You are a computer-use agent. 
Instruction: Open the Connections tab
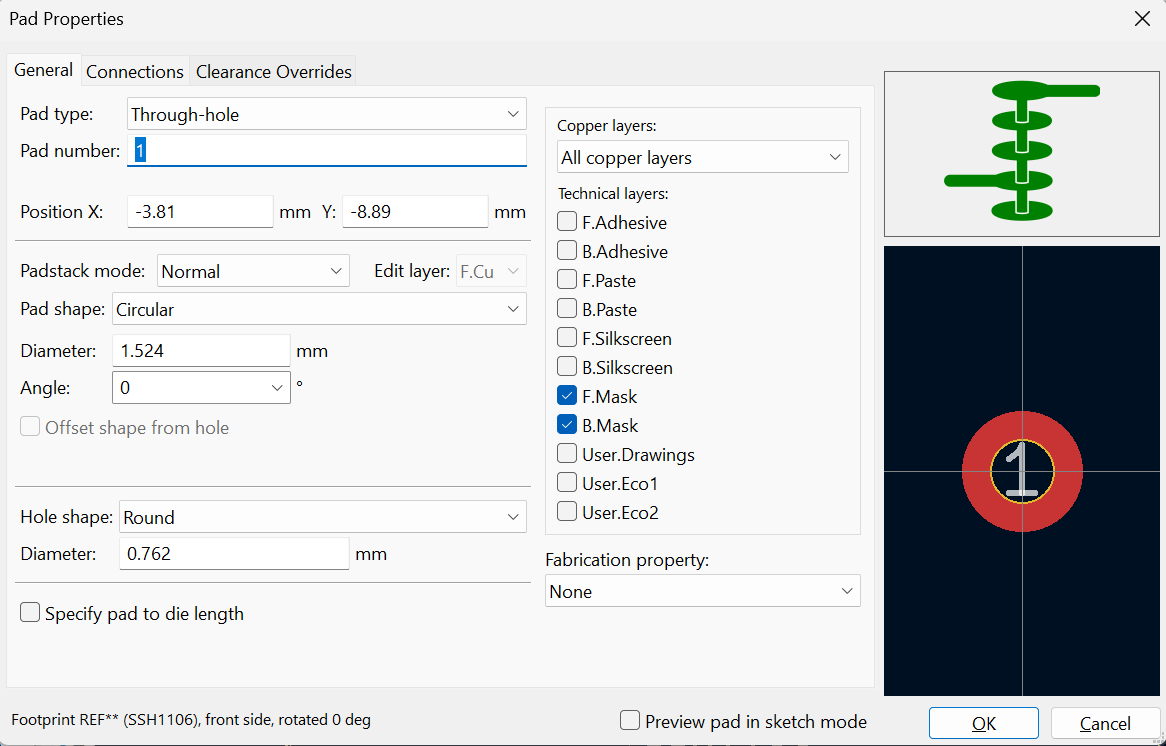coord(135,71)
